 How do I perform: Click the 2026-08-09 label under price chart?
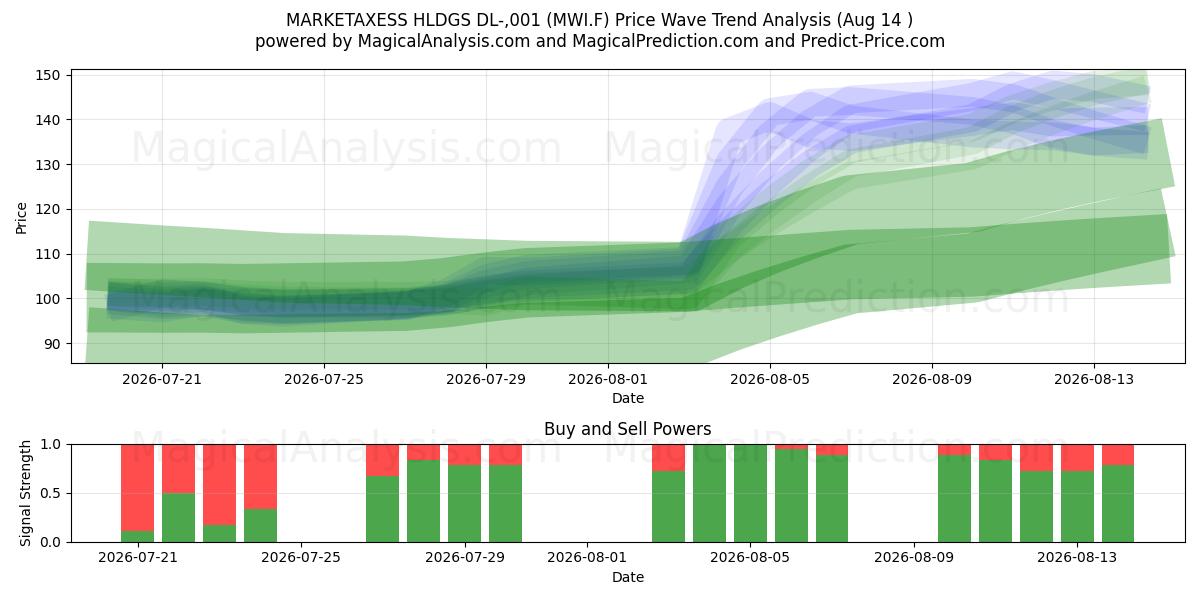931,379
